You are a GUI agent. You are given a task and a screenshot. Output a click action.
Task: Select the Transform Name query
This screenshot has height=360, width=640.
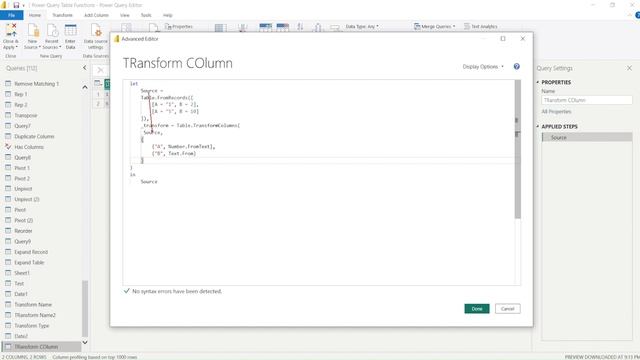pyautogui.click(x=33, y=304)
